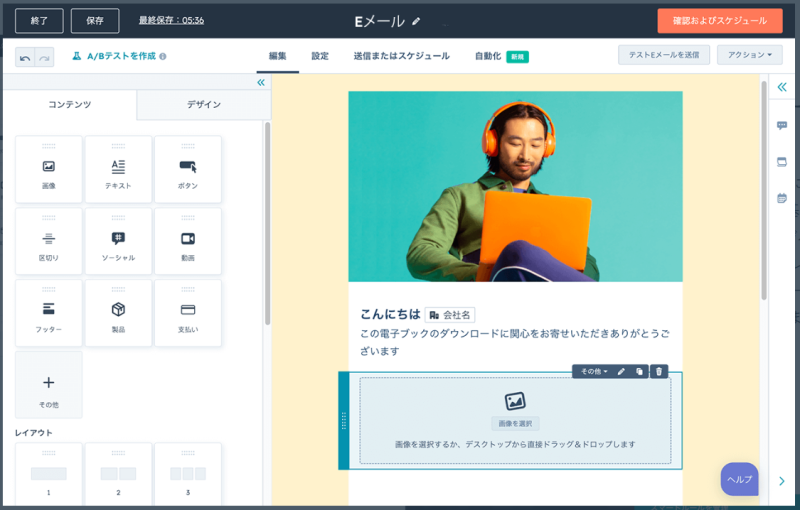
Task: Undo the last change
Action: click(x=25, y=58)
